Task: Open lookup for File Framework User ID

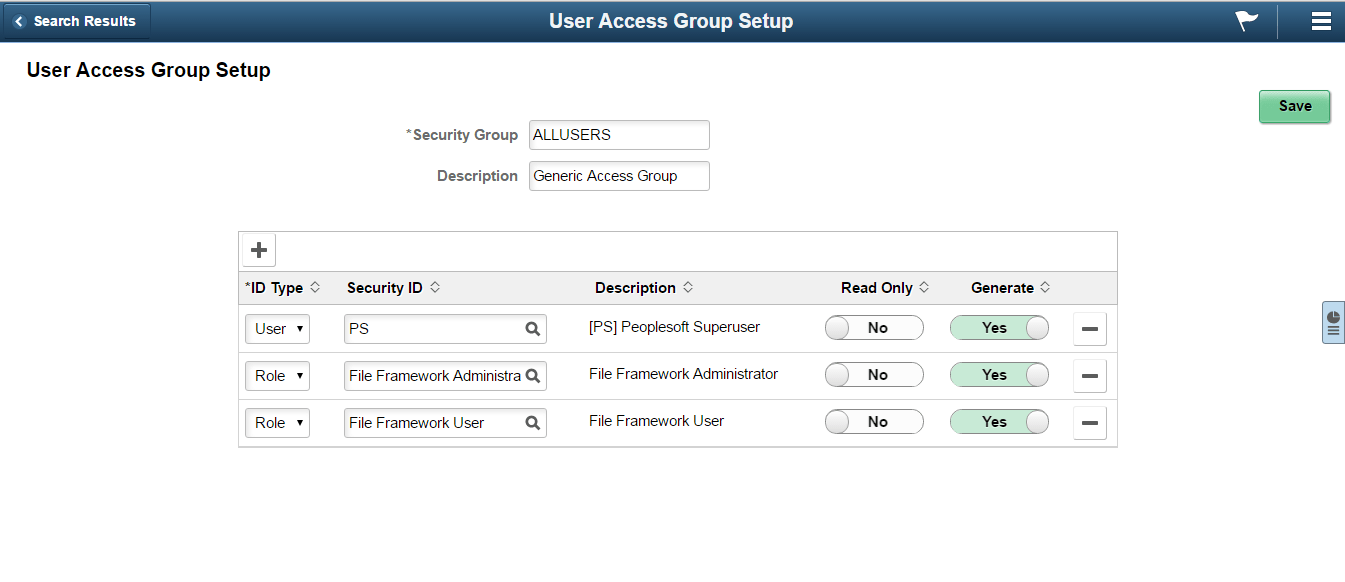Action: 533,422
